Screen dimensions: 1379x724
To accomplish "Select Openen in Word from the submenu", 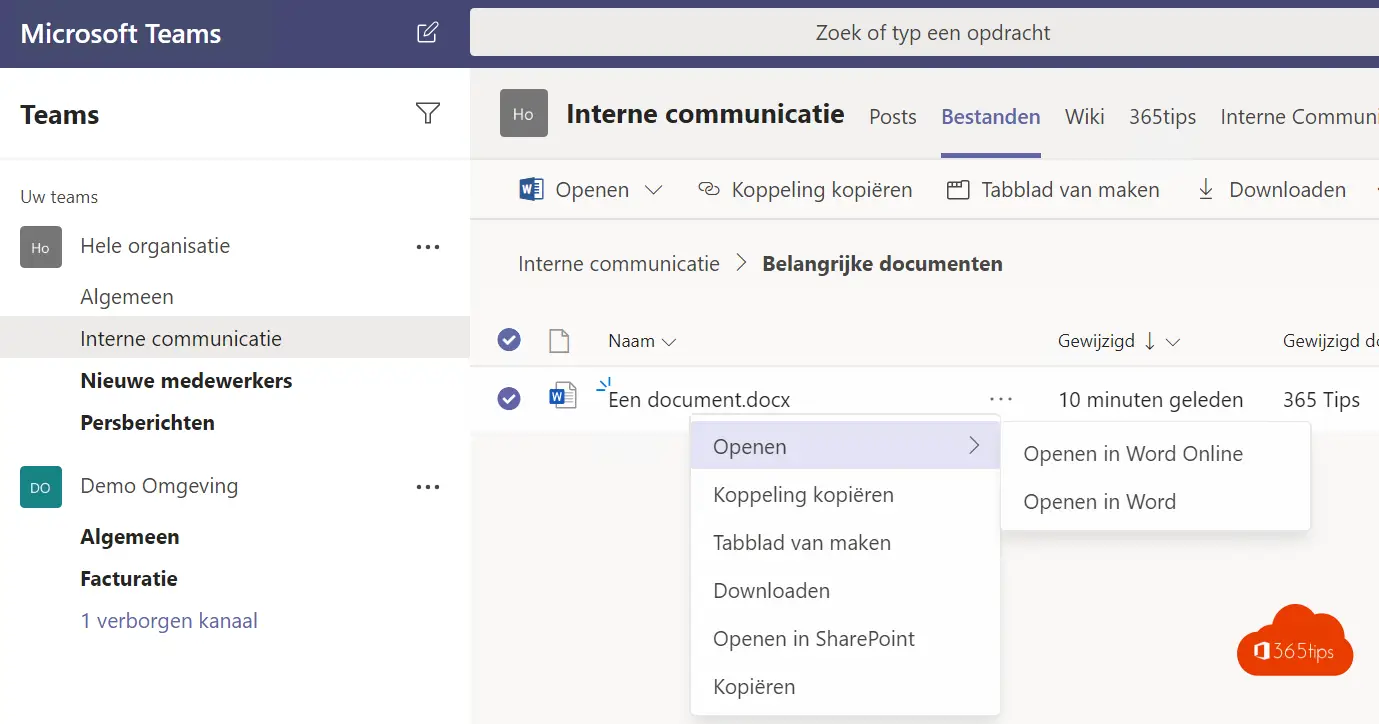I will click(1155, 502).
